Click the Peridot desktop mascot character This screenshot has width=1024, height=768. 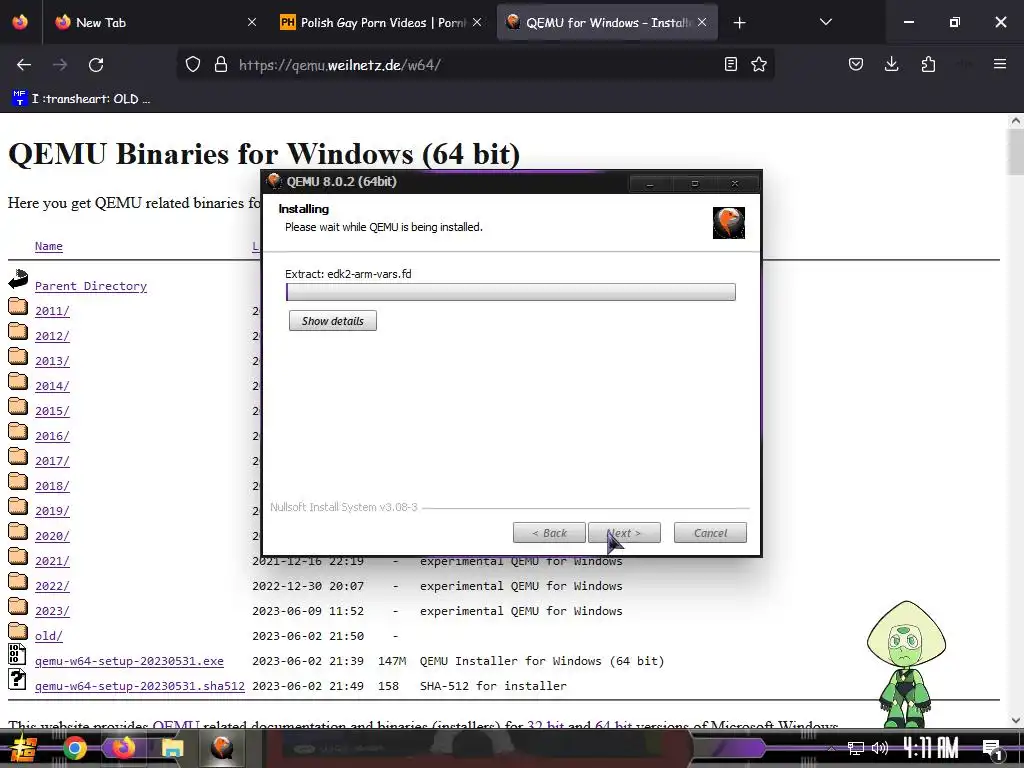pos(906,664)
